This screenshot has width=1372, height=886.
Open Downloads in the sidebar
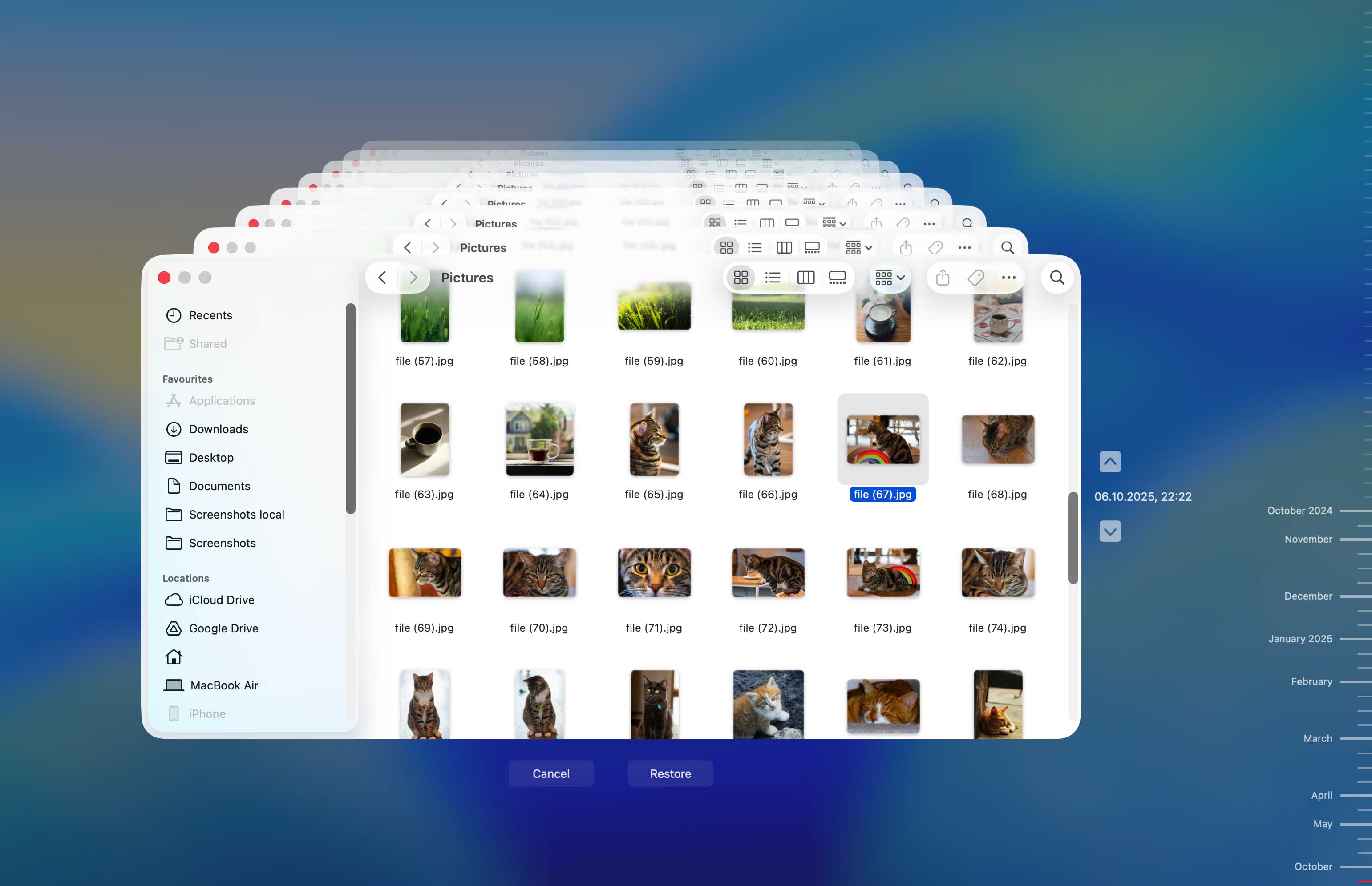coord(219,429)
